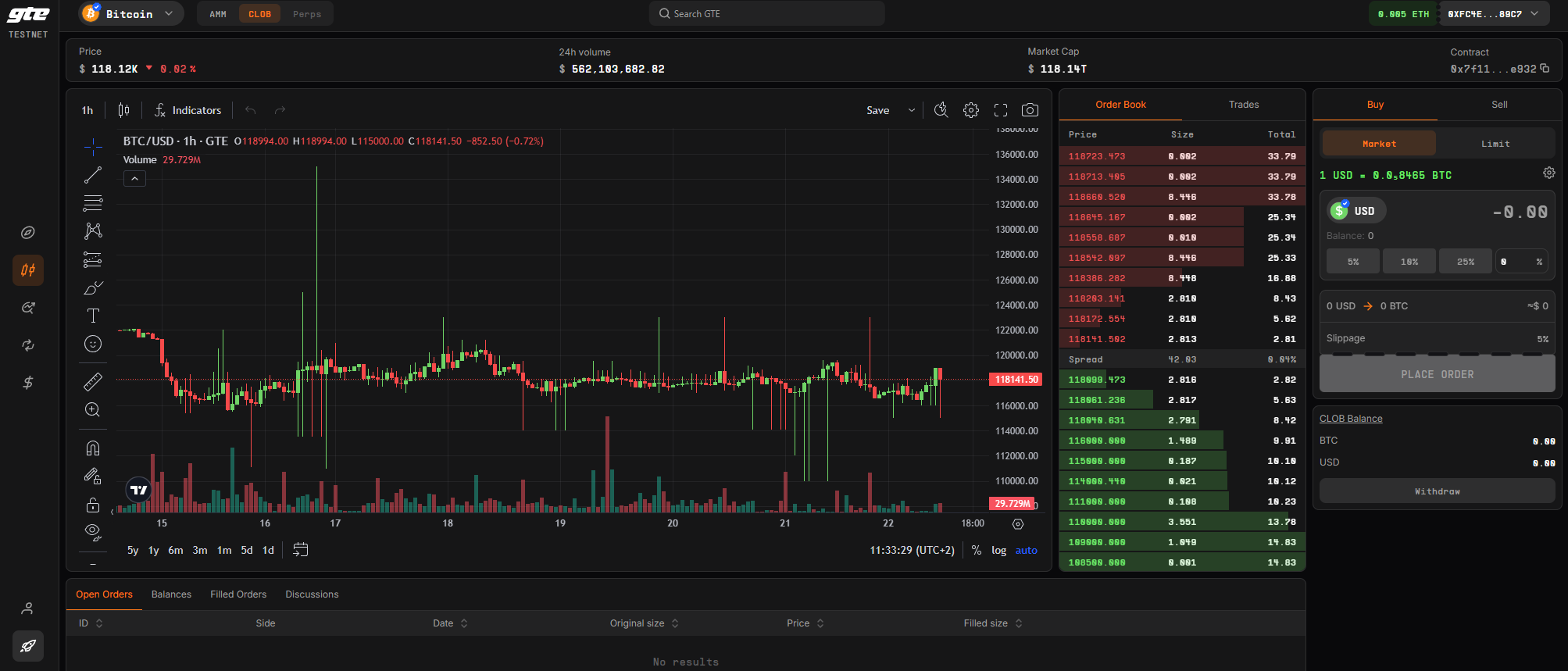Sort open orders by Price
Viewport: 1568px width, 671px height.
point(805,623)
